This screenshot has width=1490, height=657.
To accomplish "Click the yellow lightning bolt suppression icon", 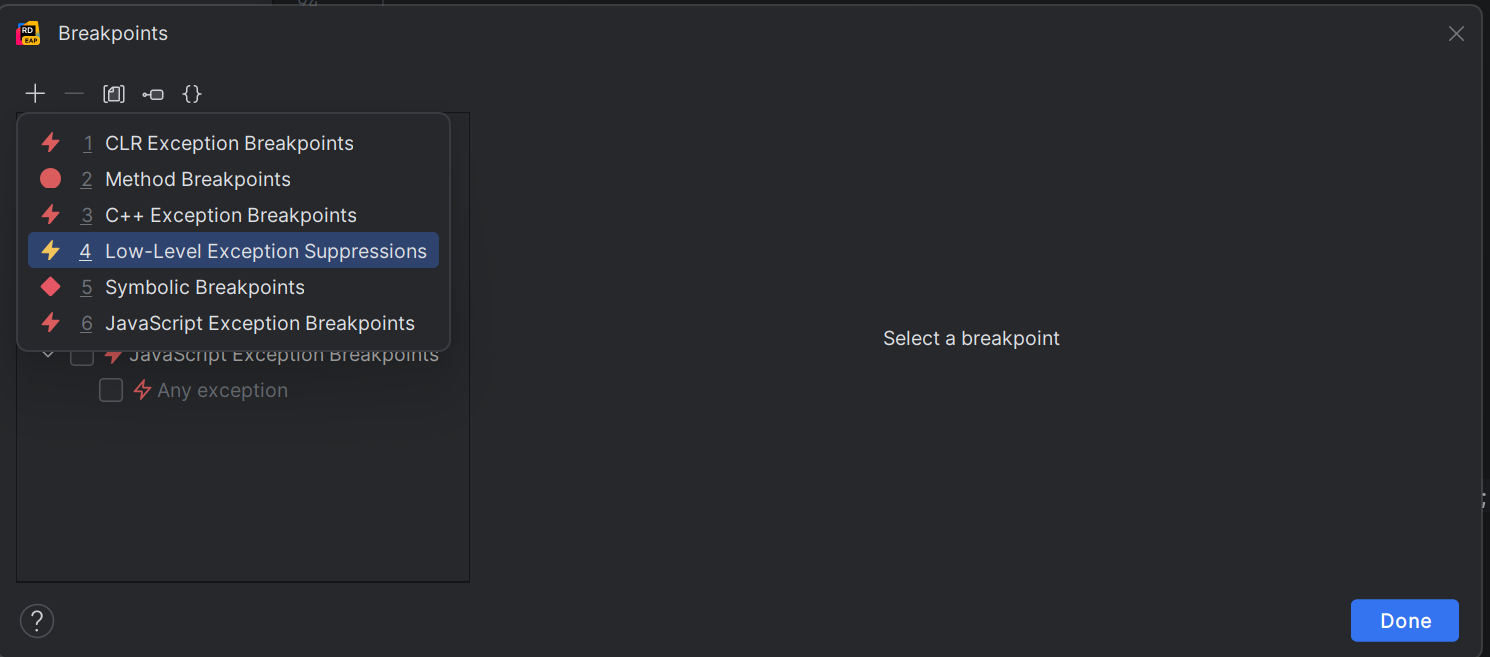I will pyautogui.click(x=50, y=251).
